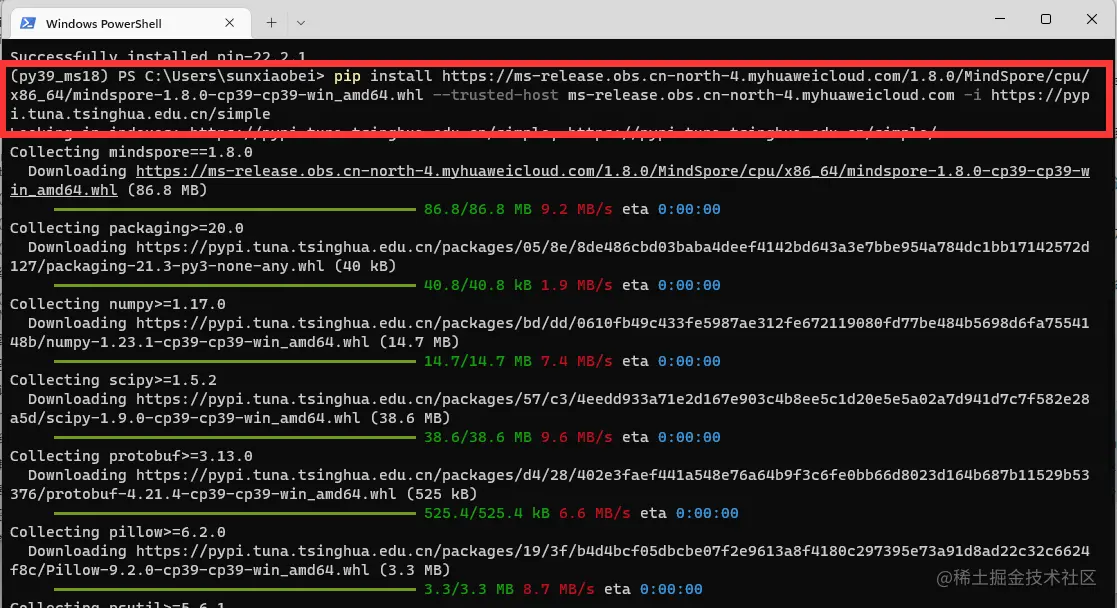The image size is (1117, 608).
Task: Minimize the terminal window
Action: (x=1000, y=19)
